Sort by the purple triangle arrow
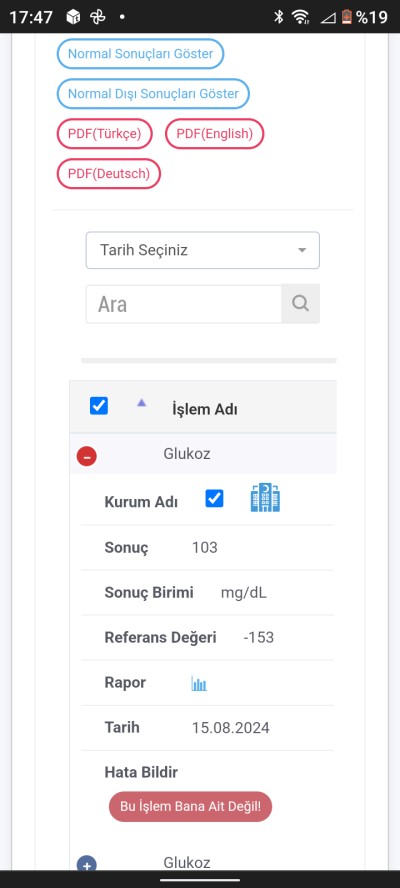Screen dimensions: 400x888 (142, 403)
